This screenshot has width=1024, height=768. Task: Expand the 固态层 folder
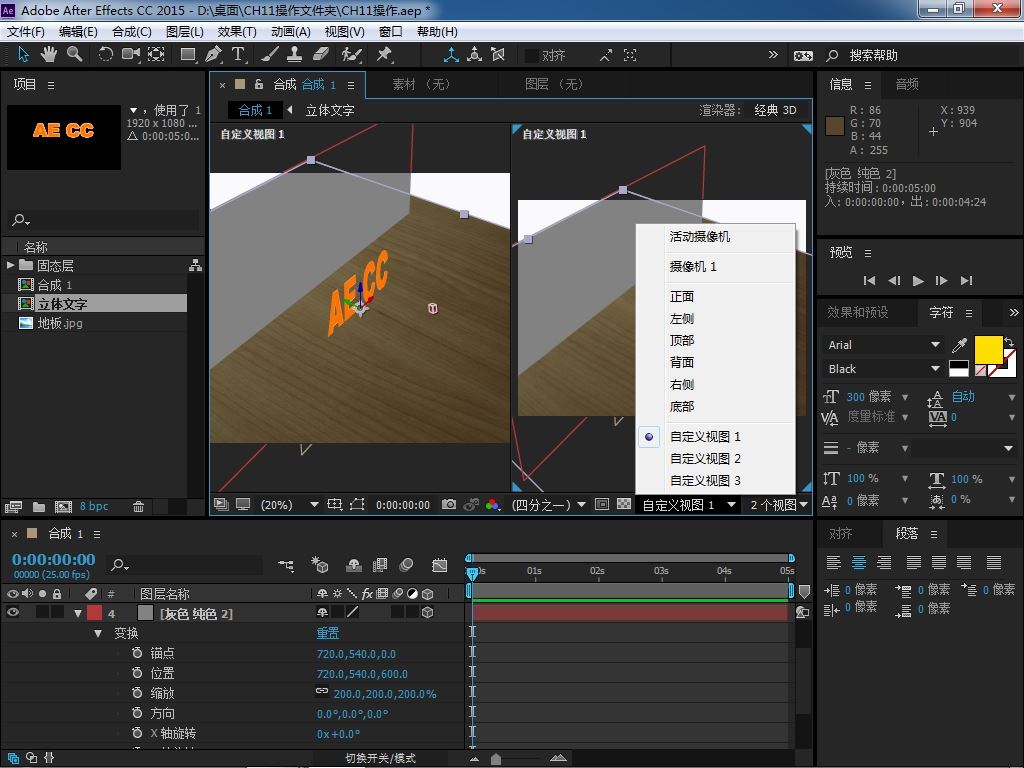pos(10,265)
